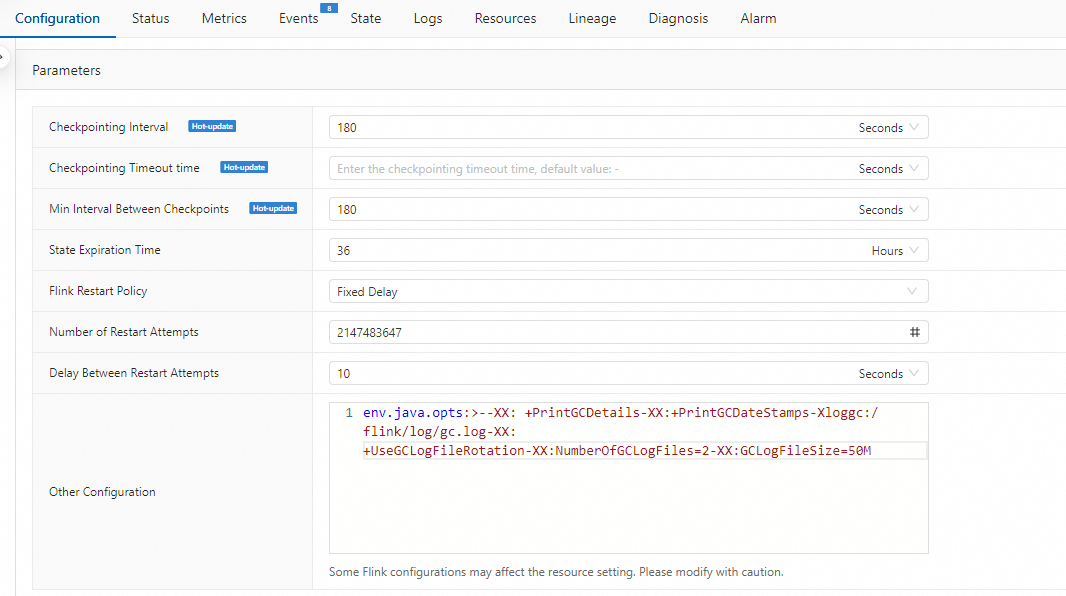1066x596 pixels.
Task: Click line number 1 in the editor gutter
Action: click(x=348, y=413)
